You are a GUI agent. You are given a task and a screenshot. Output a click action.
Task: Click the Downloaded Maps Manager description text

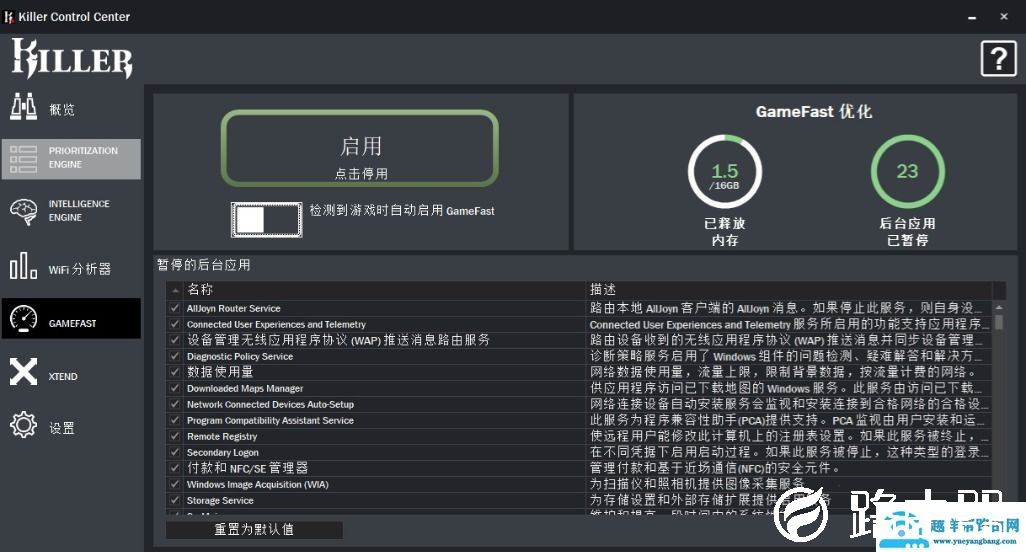(787, 388)
